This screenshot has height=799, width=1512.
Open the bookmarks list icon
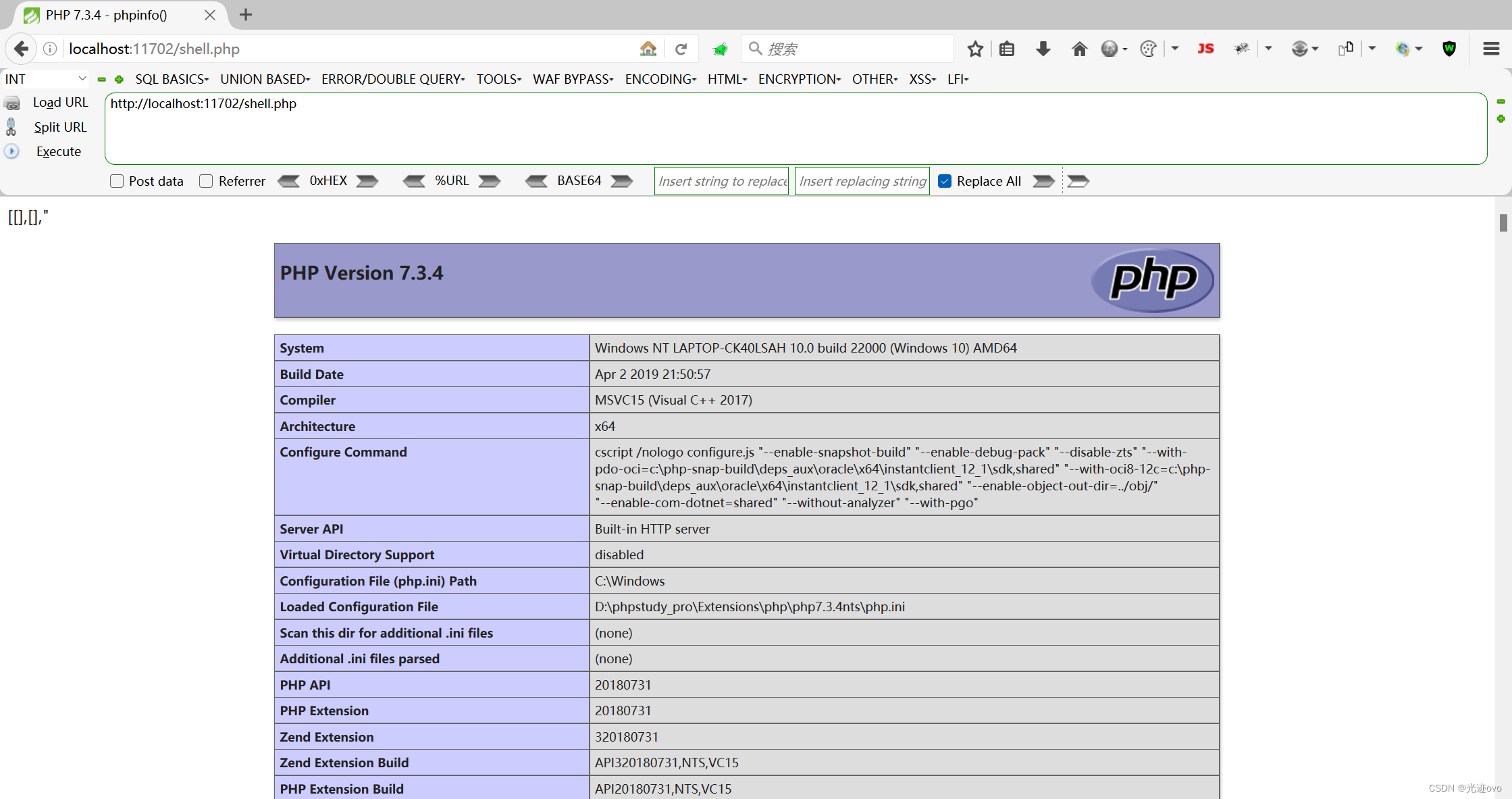[1007, 49]
